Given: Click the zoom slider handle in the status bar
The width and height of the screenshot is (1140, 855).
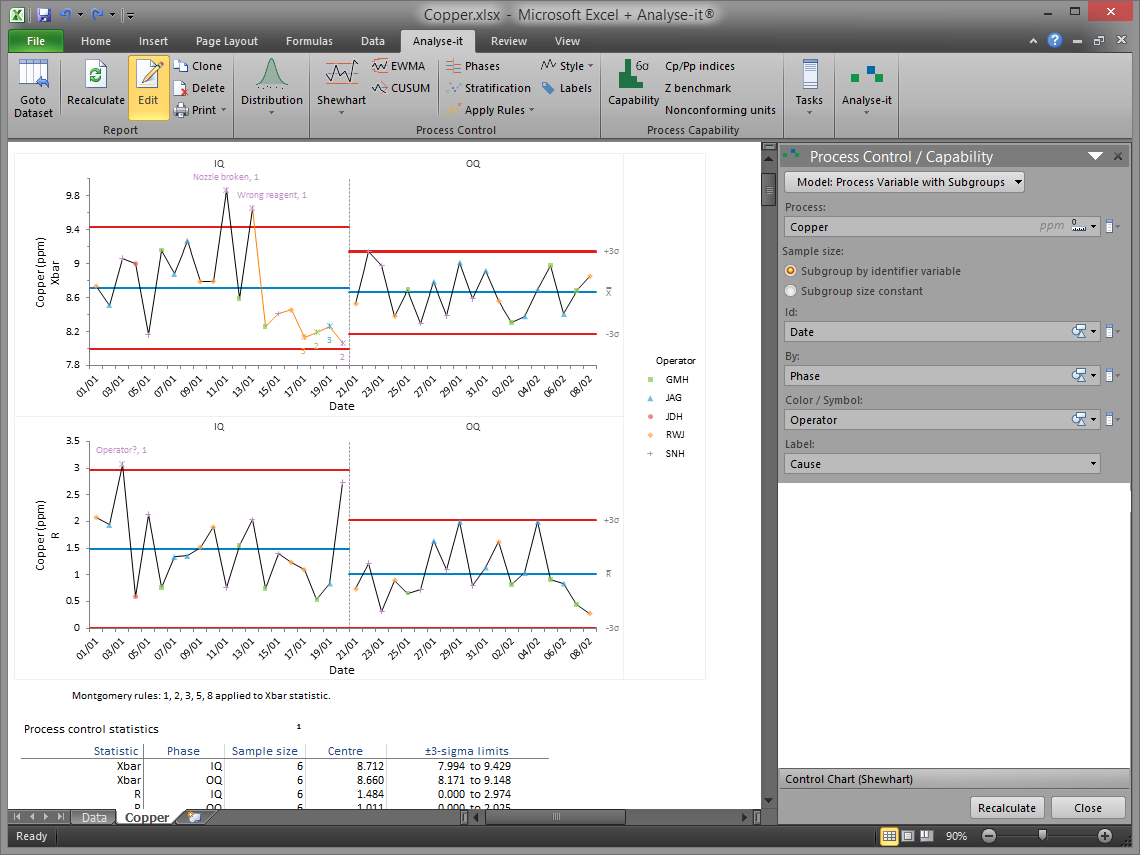Looking at the screenshot, I should pyautogui.click(x=1043, y=836).
